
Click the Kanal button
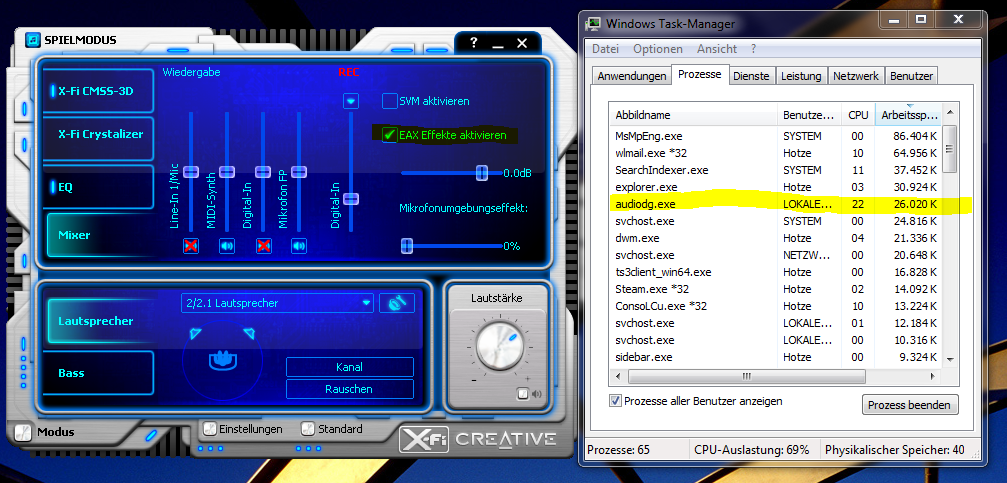[x=349, y=367]
